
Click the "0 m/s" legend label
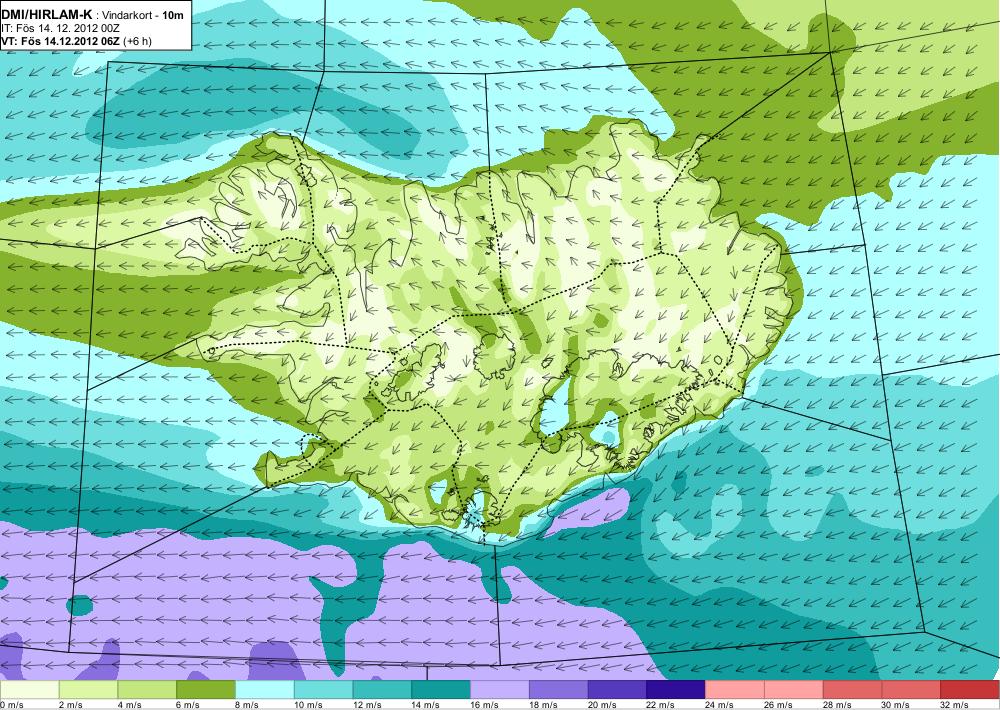pyautogui.click(x=12, y=705)
